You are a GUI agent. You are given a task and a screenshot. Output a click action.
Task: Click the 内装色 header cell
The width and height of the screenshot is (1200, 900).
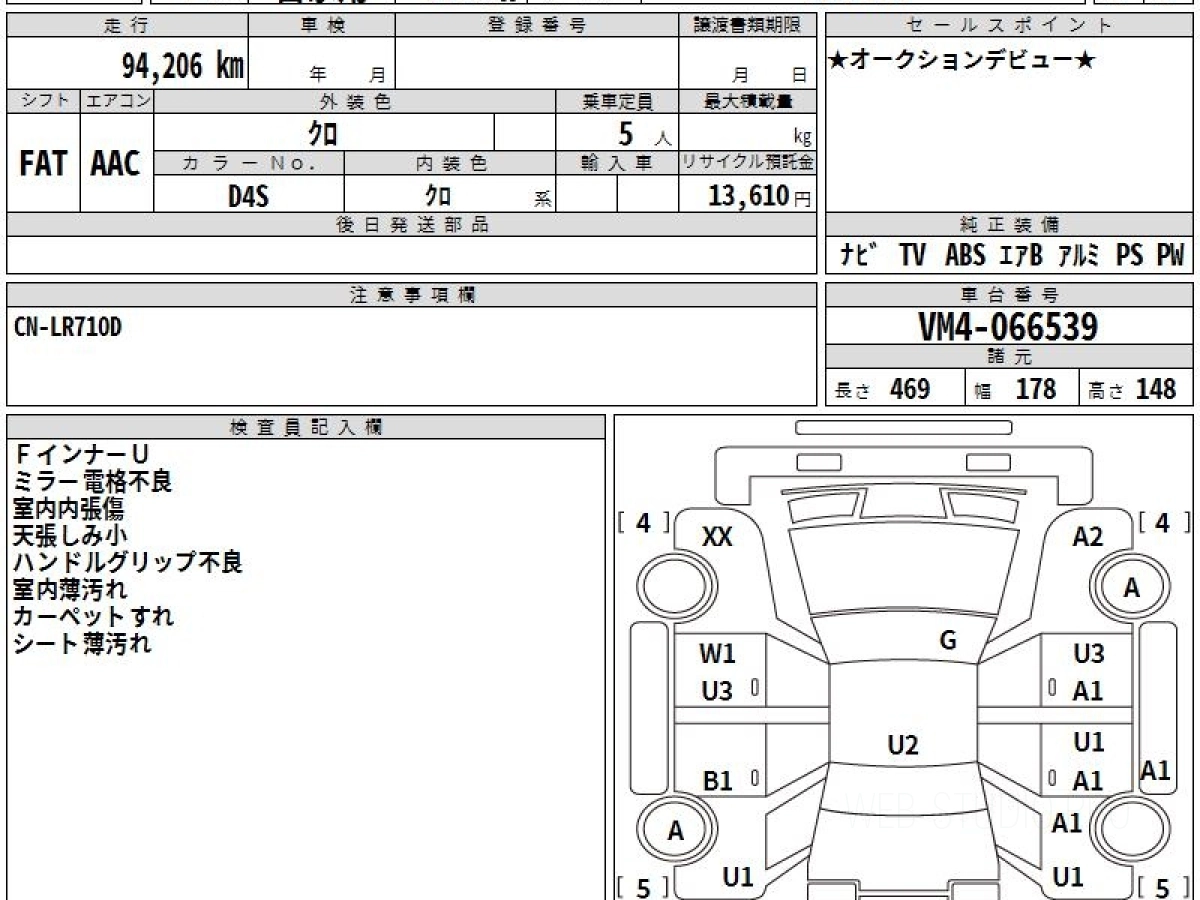click(x=450, y=163)
